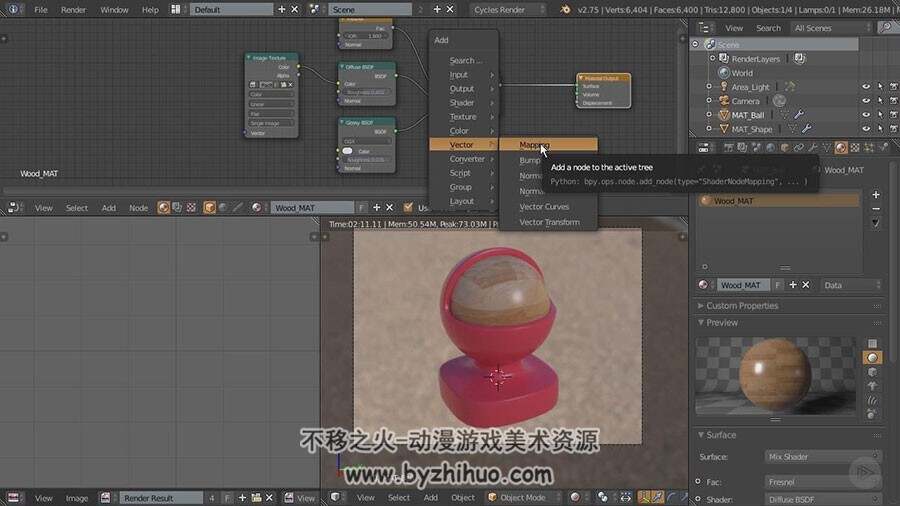Open the Blender info editor type icon
Viewport: 900px width, 506px height.
point(13,9)
